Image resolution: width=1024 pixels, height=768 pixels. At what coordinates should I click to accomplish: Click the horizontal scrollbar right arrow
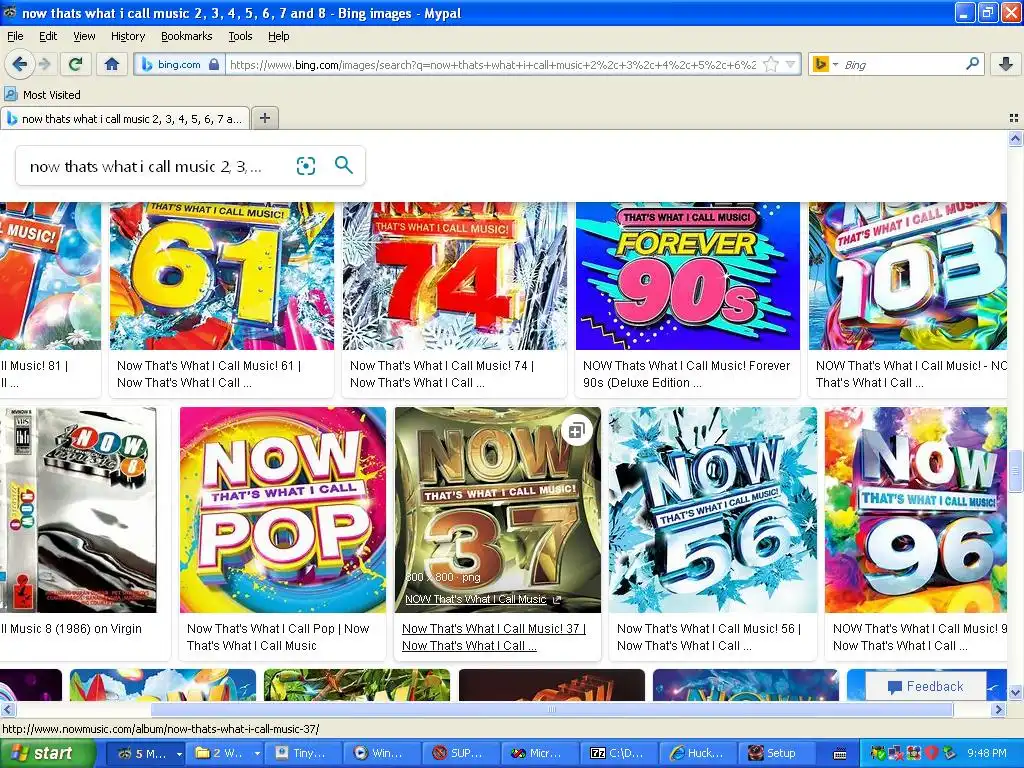click(x=998, y=709)
